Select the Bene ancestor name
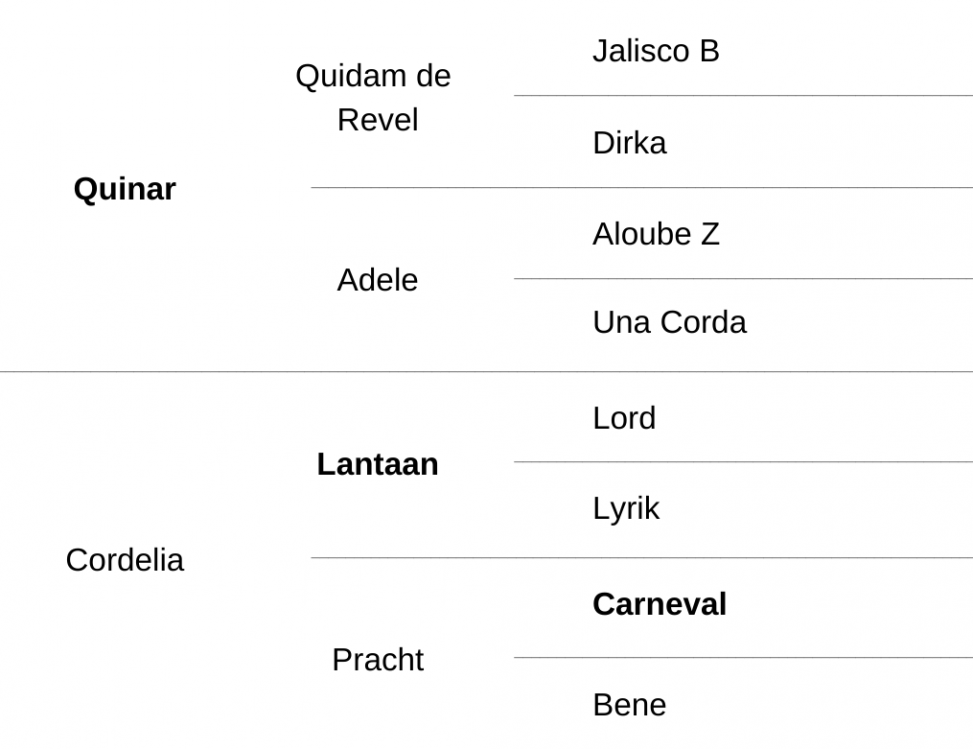The image size is (973, 749). [629, 705]
